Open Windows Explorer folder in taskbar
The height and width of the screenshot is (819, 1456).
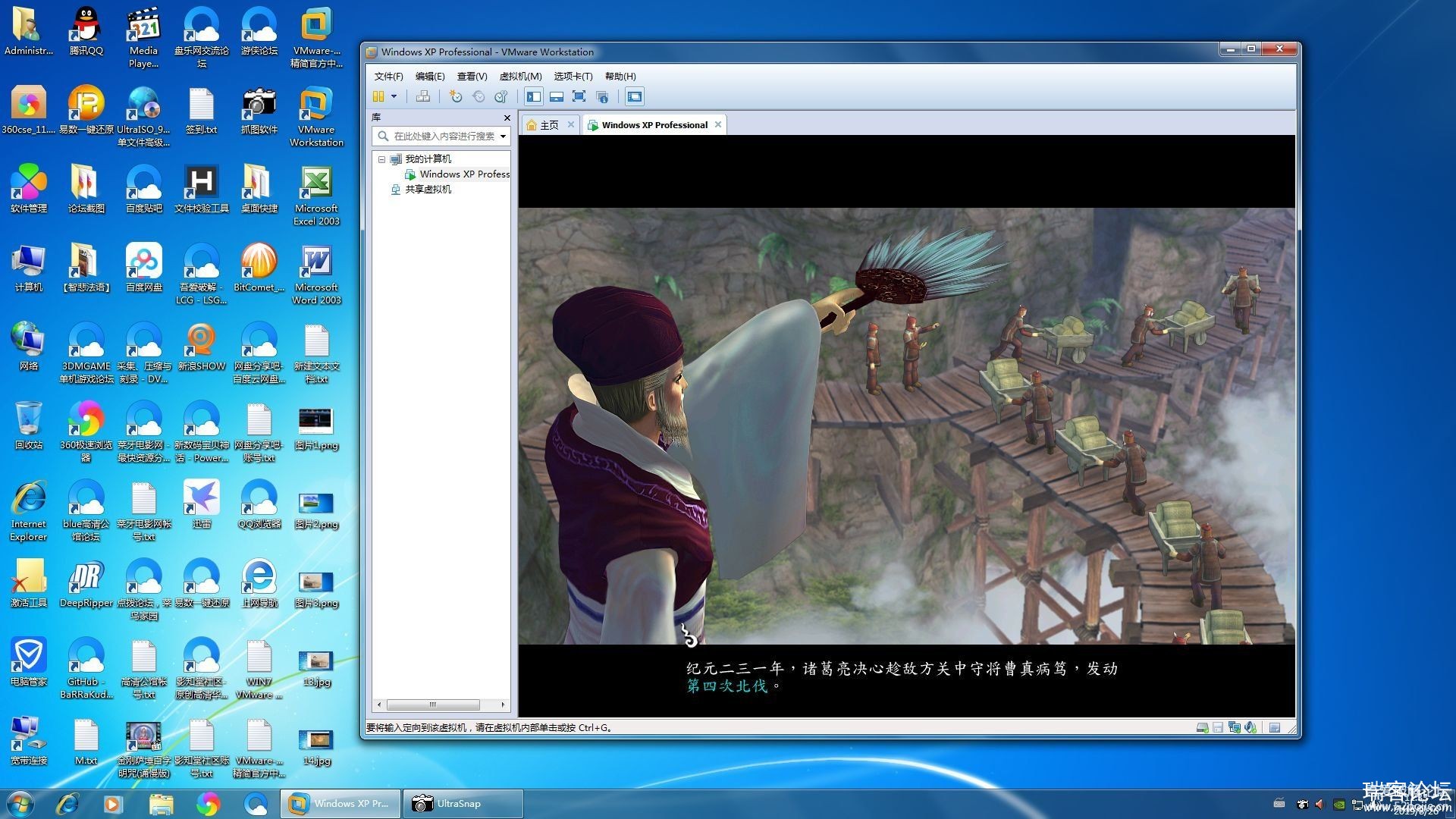tap(161, 804)
